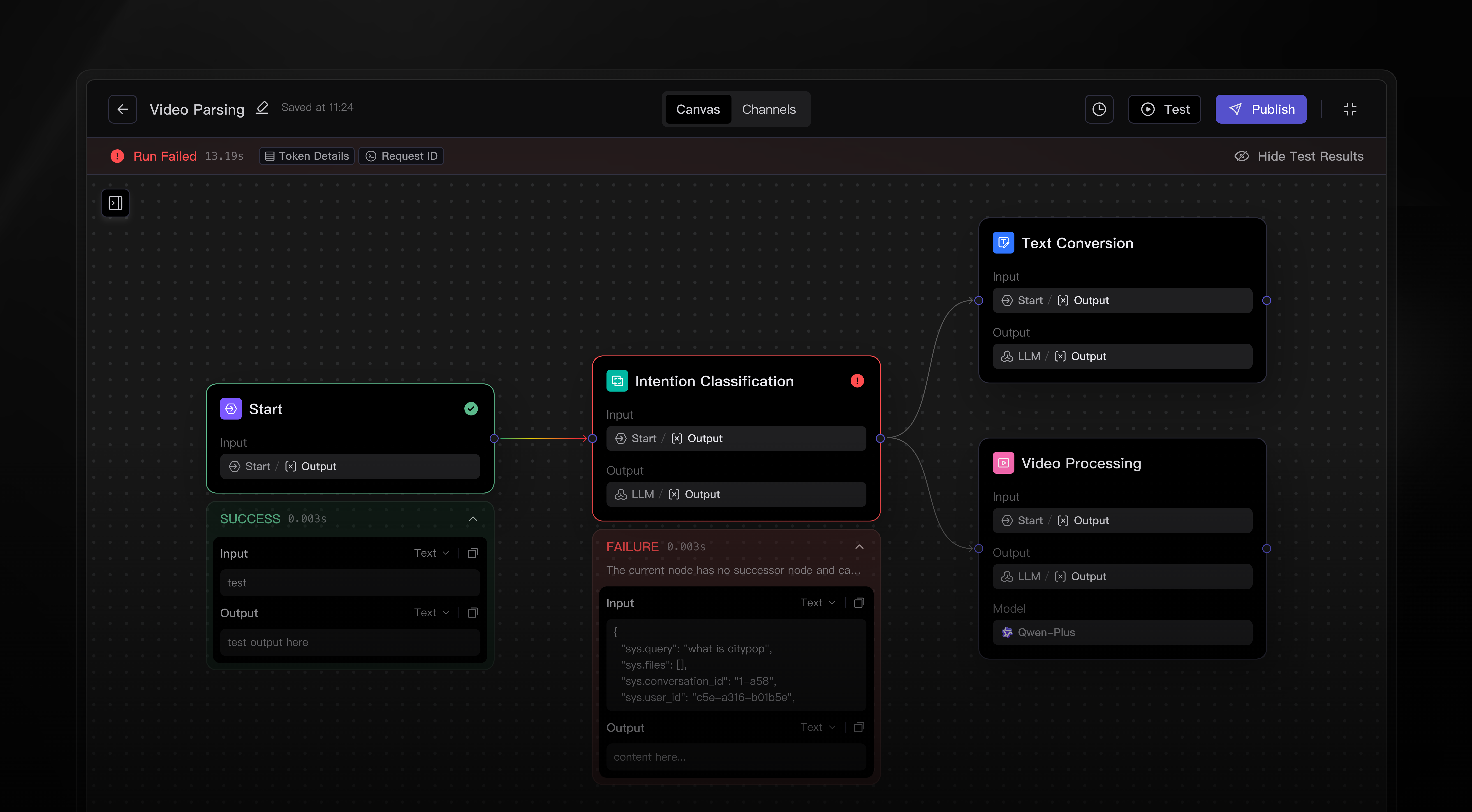Collapse the FAILURE result panel

(859, 547)
